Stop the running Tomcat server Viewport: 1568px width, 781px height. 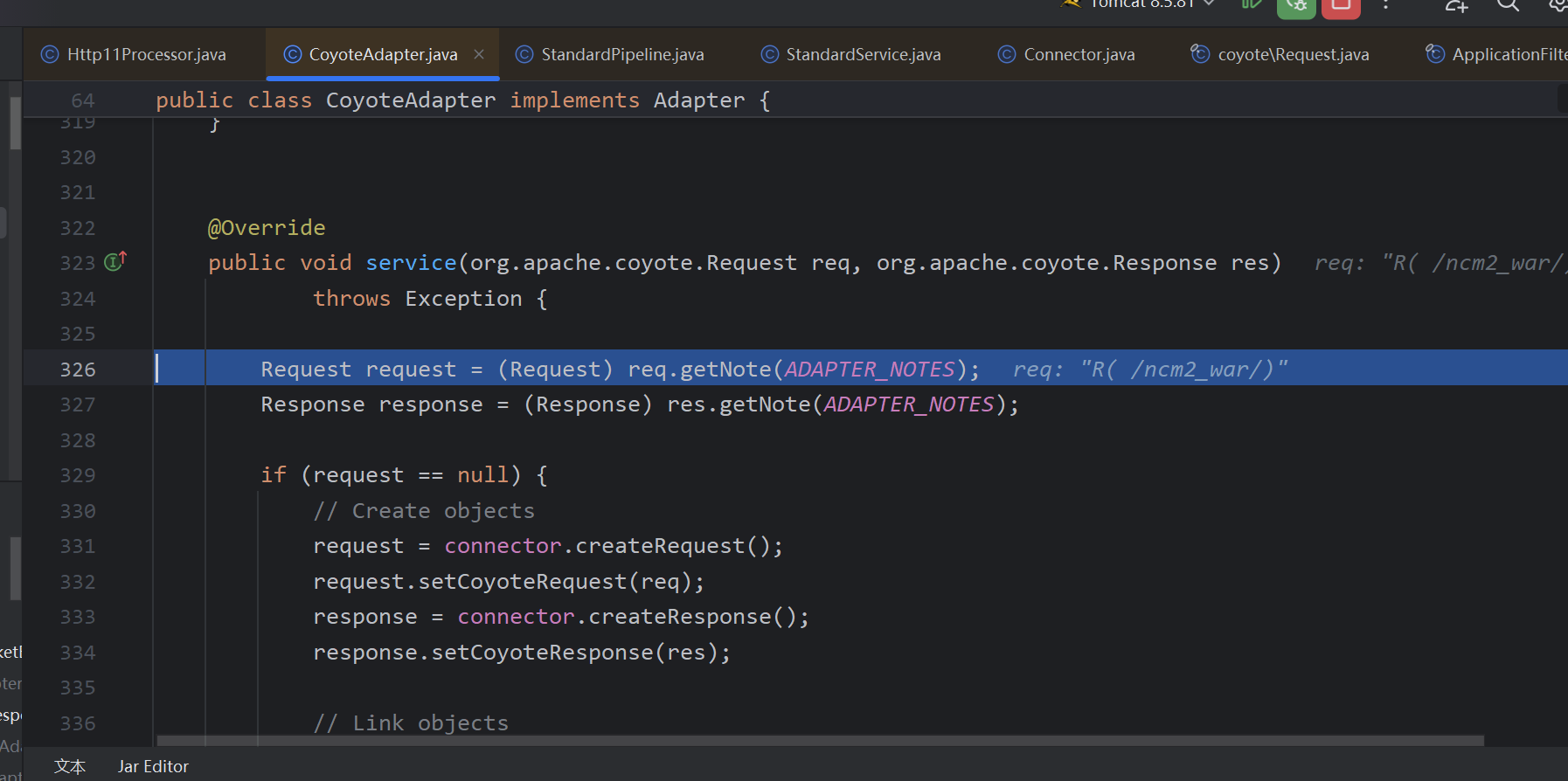coord(1341,6)
